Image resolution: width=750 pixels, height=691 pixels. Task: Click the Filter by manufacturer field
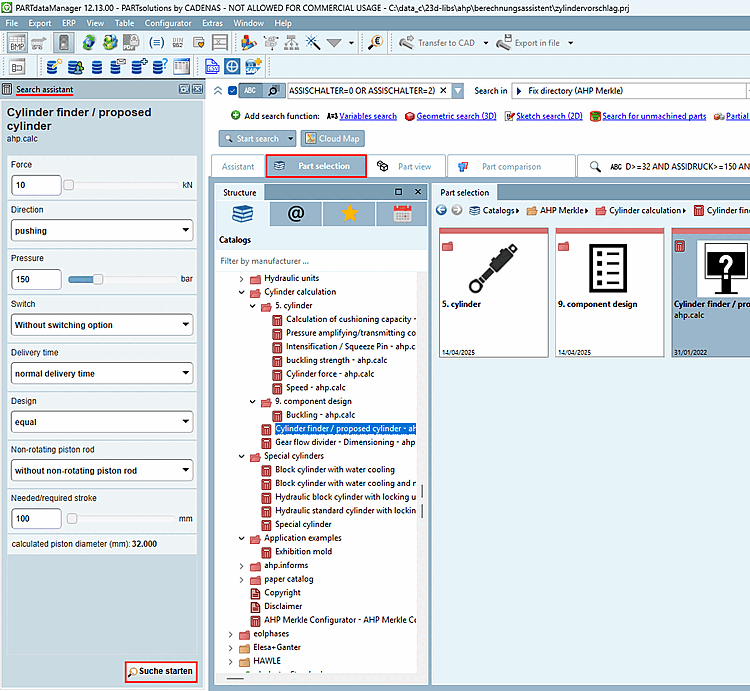[320, 261]
